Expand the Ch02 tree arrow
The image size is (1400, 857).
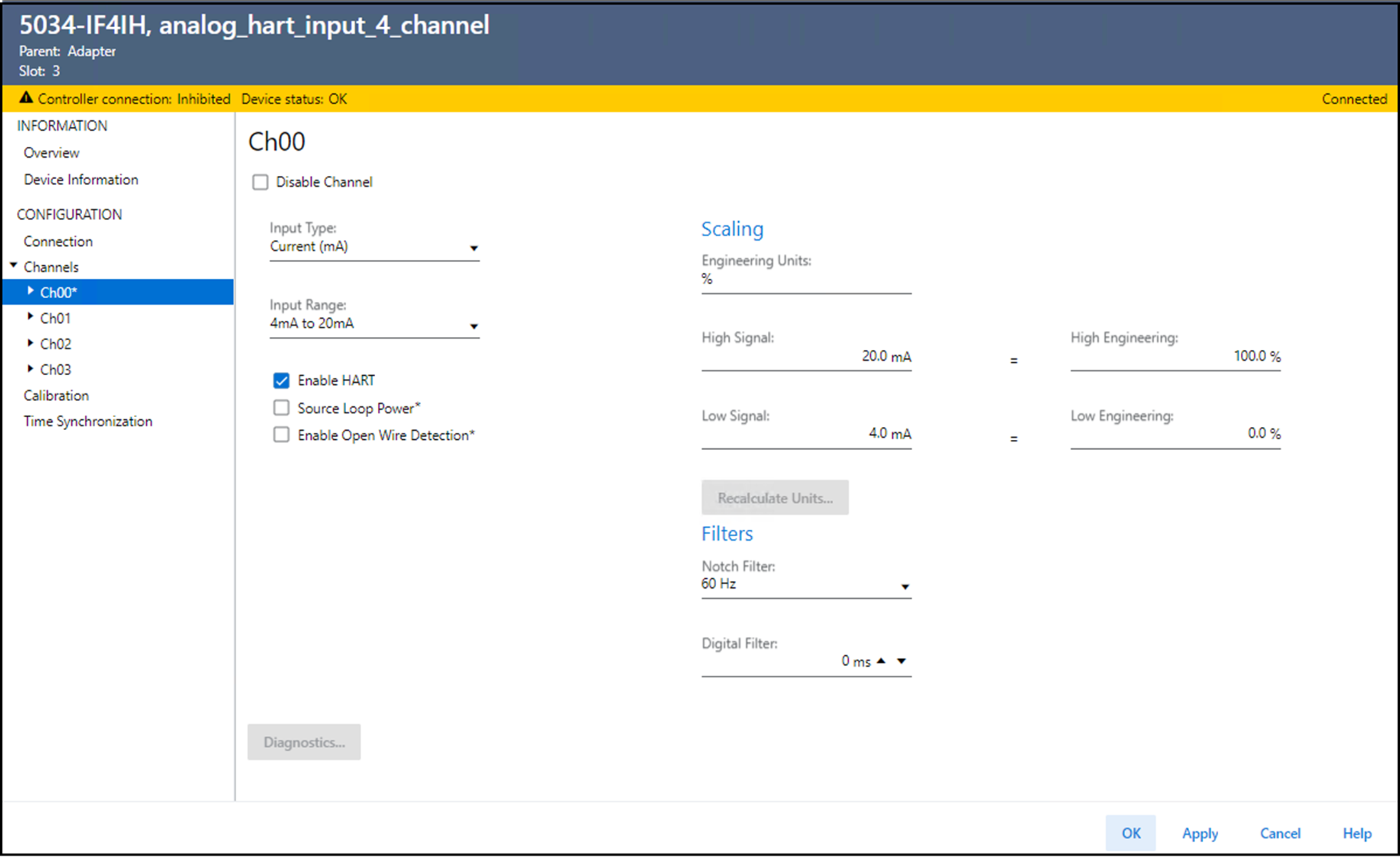click(x=30, y=343)
